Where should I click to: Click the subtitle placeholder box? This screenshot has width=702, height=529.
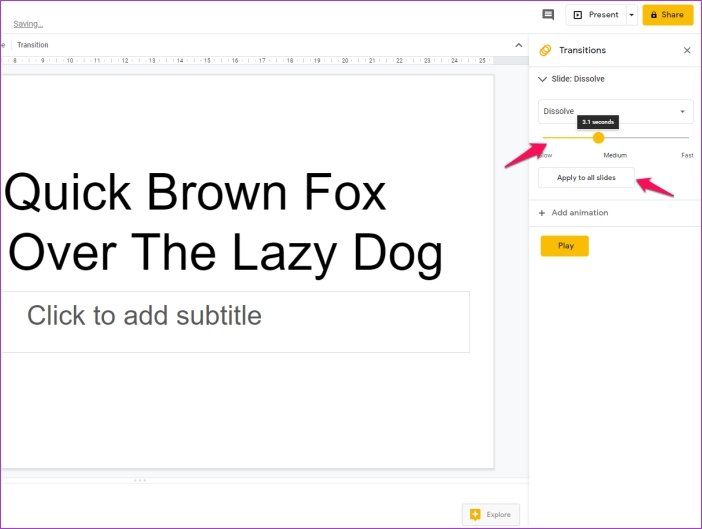235,322
